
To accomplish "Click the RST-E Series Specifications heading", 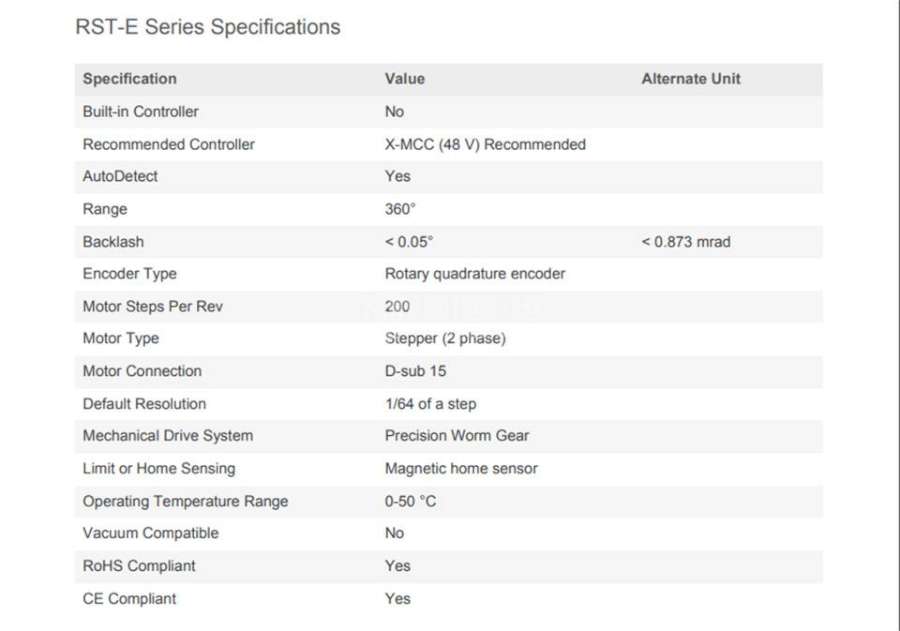I will [208, 27].
